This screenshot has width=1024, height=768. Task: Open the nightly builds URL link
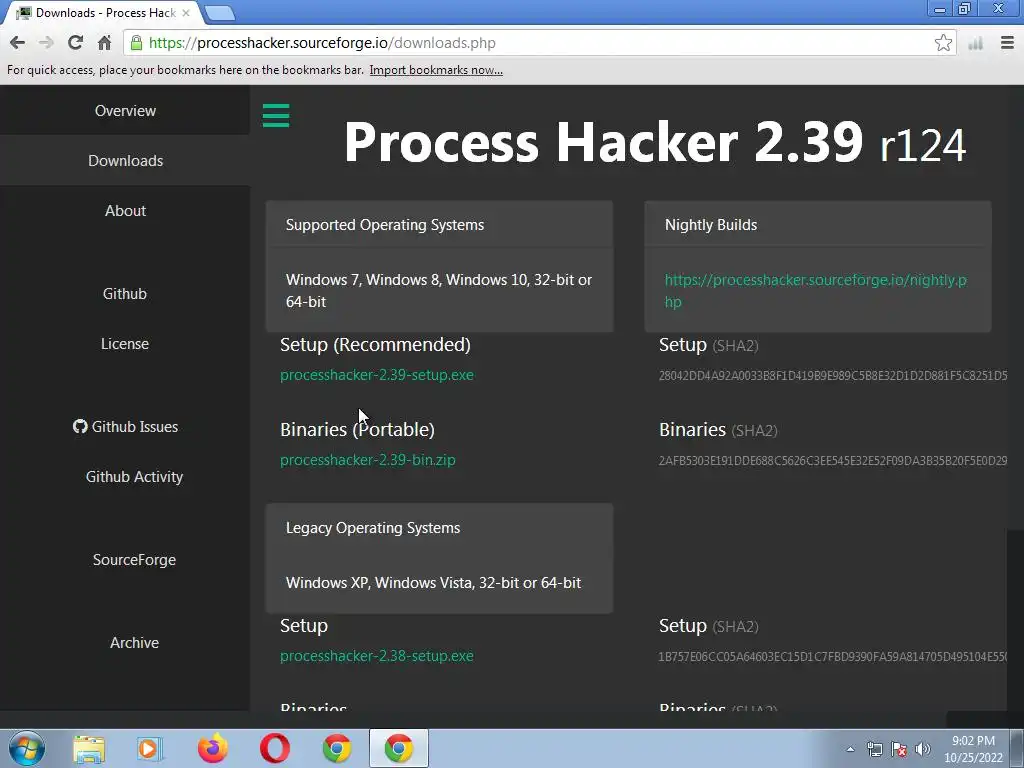816,291
